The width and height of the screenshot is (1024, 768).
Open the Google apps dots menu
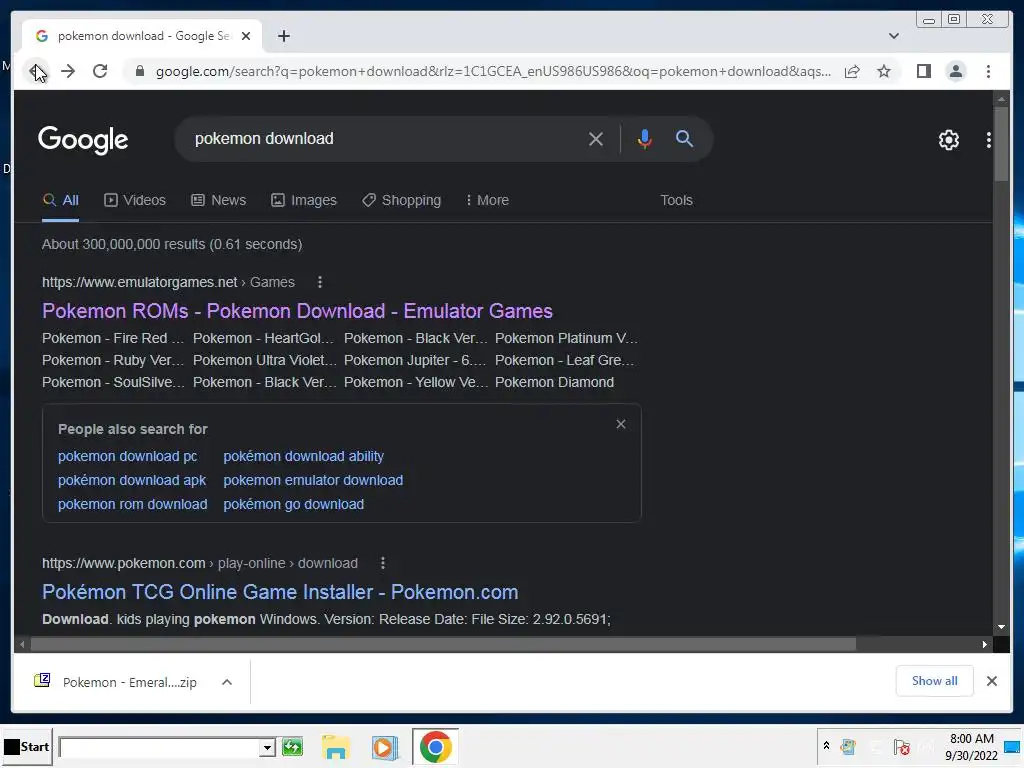(988, 139)
